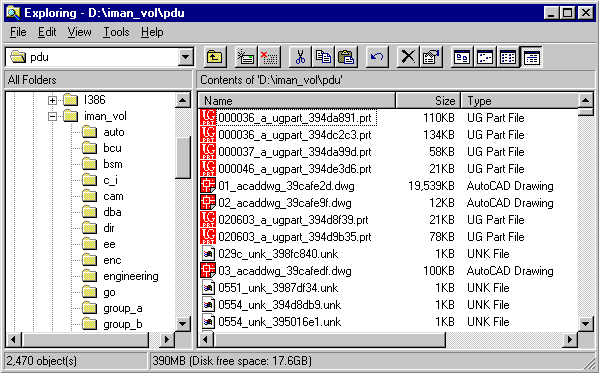Click the Copy toolbar icon

pyautogui.click(x=323, y=57)
